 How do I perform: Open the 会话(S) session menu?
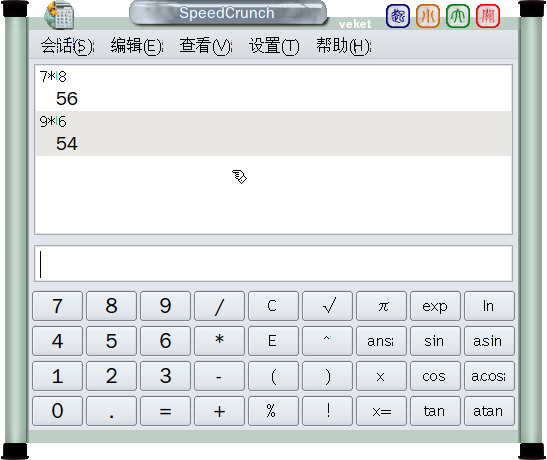(x=67, y=46)
